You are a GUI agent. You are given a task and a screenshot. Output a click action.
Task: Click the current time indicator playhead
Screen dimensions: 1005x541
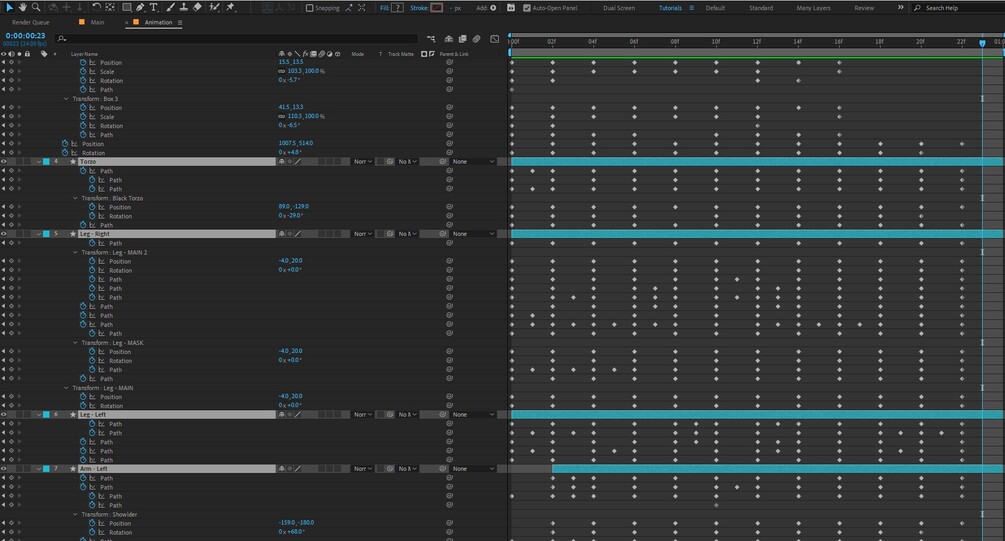983,43
